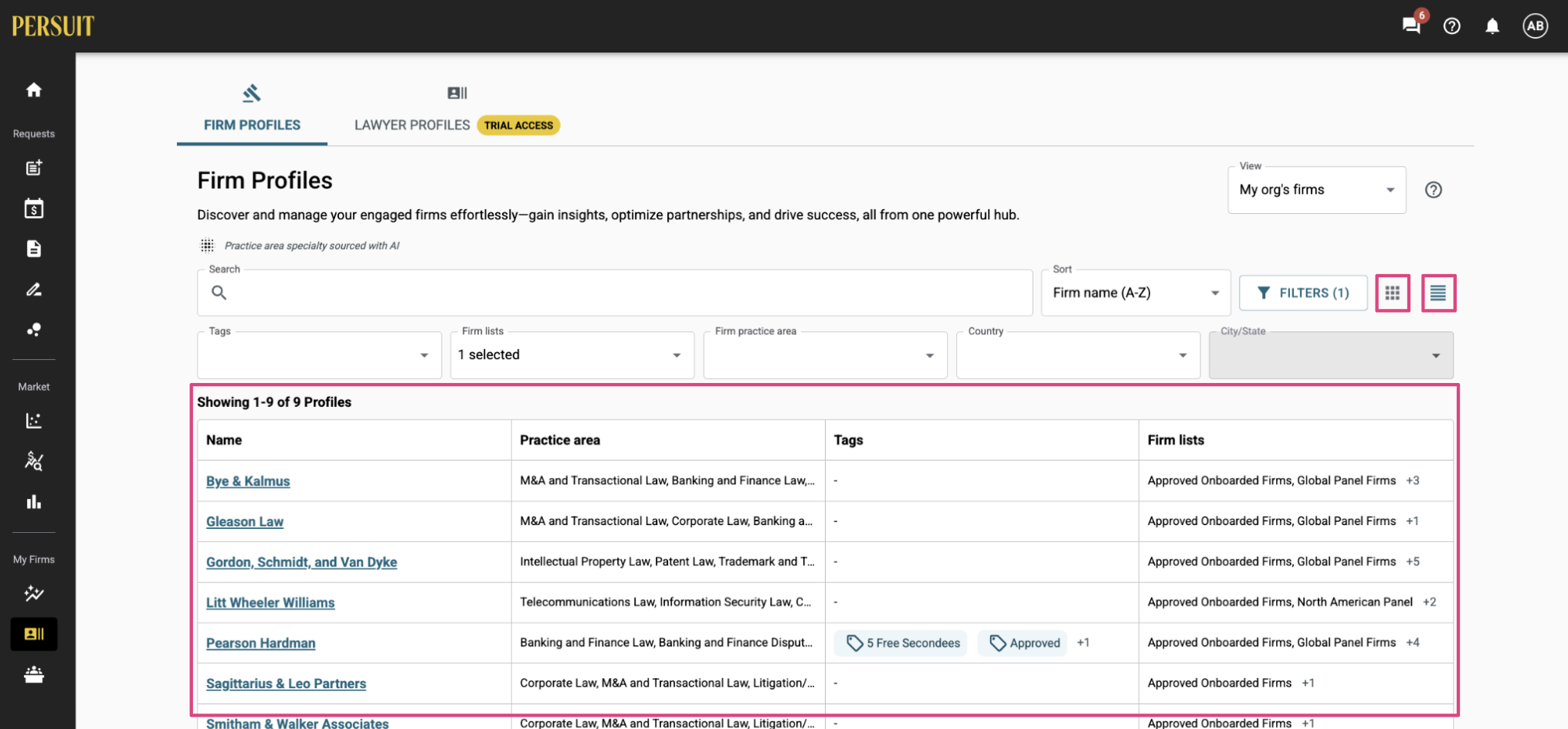Open the document icon in sidebar
This screenshot has width=1568, height=729.
[34, 249]
